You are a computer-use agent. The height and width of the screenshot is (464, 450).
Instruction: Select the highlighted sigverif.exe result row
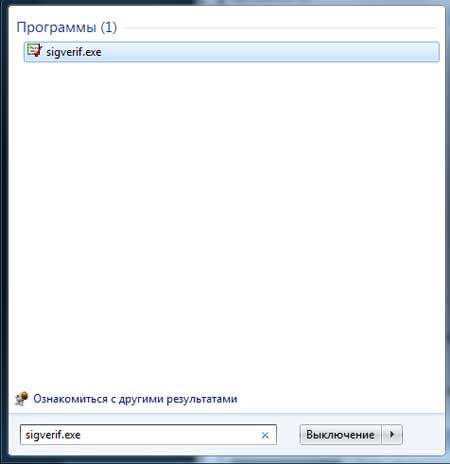(231, 52)
